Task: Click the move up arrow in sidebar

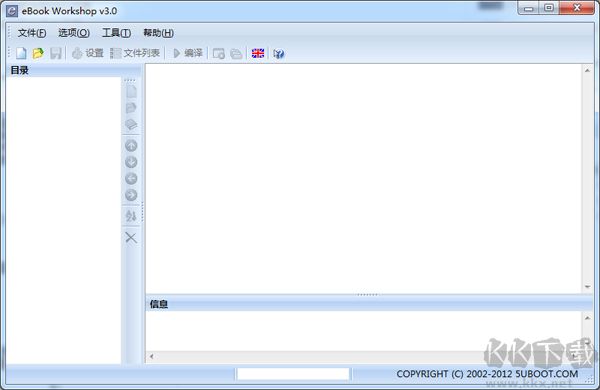Action: click(131, 145)
